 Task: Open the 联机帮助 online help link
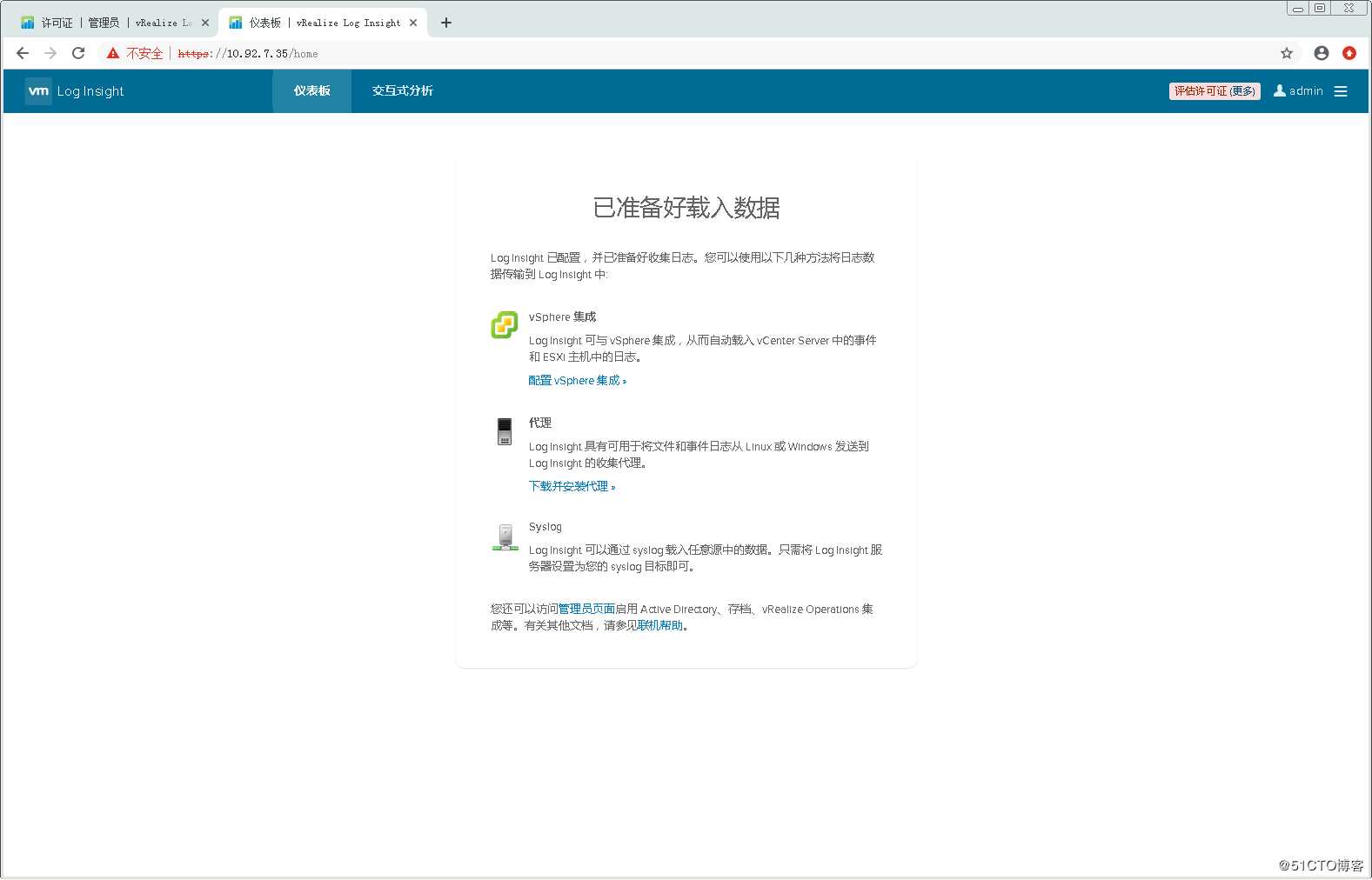660,626
